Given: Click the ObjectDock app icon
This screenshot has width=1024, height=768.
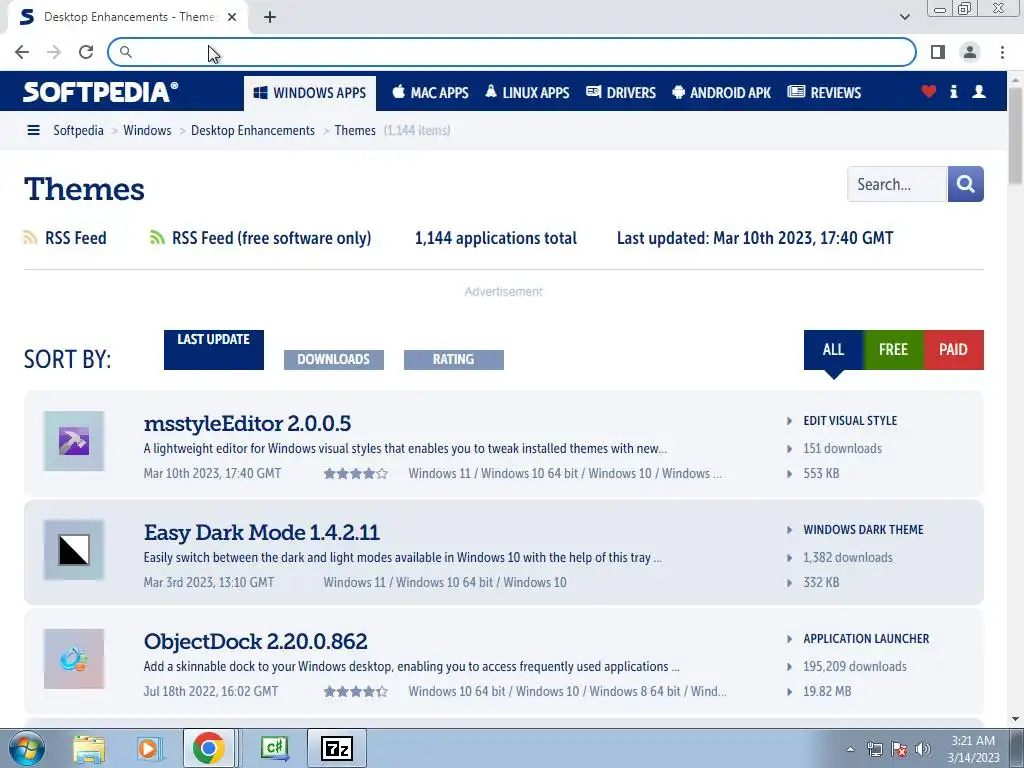Looking at the screenshot, I should (74, 659).
